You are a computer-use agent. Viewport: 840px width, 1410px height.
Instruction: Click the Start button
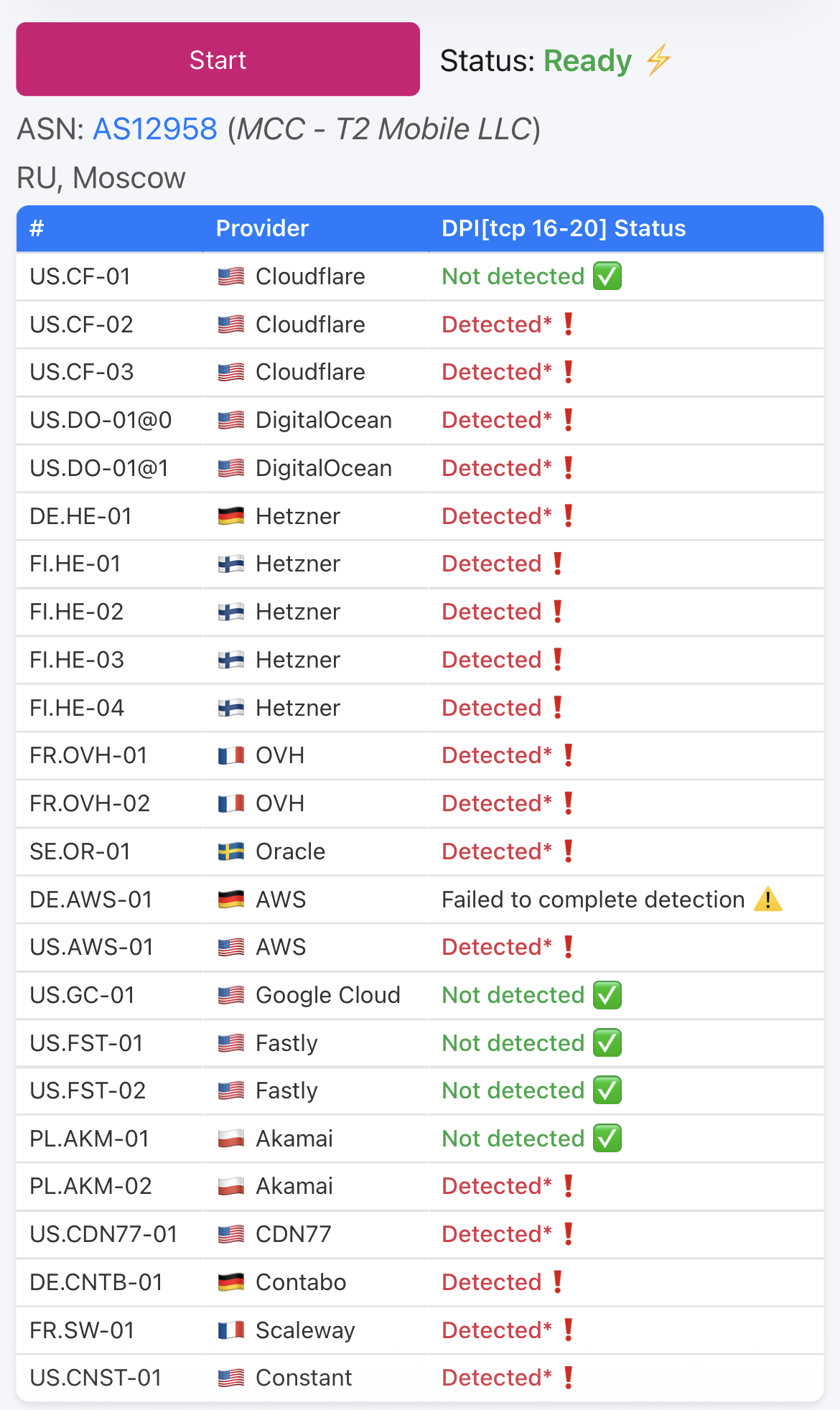218,60
